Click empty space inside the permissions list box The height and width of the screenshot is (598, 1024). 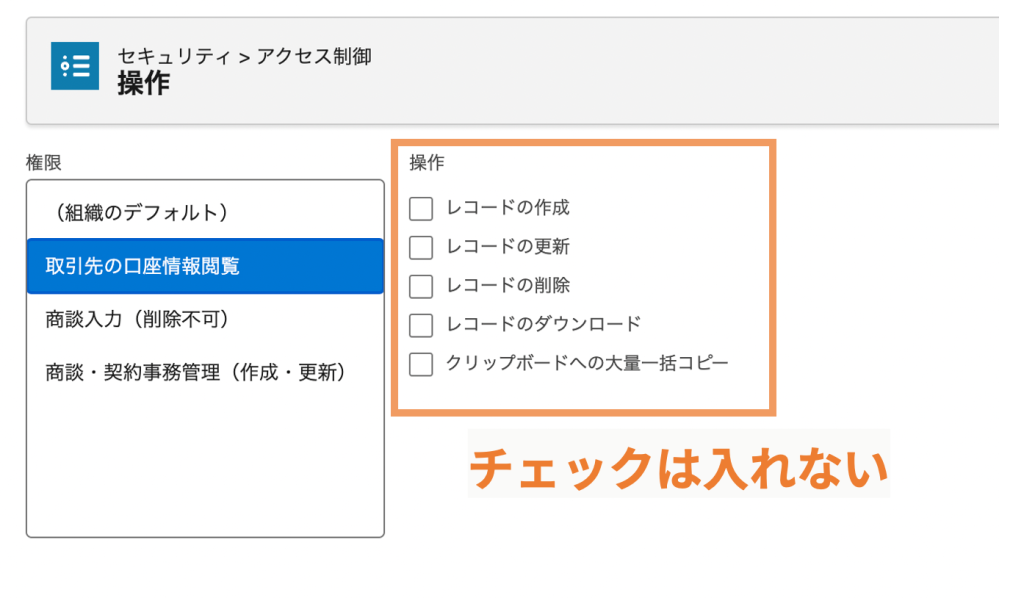[x=205, y=467]
